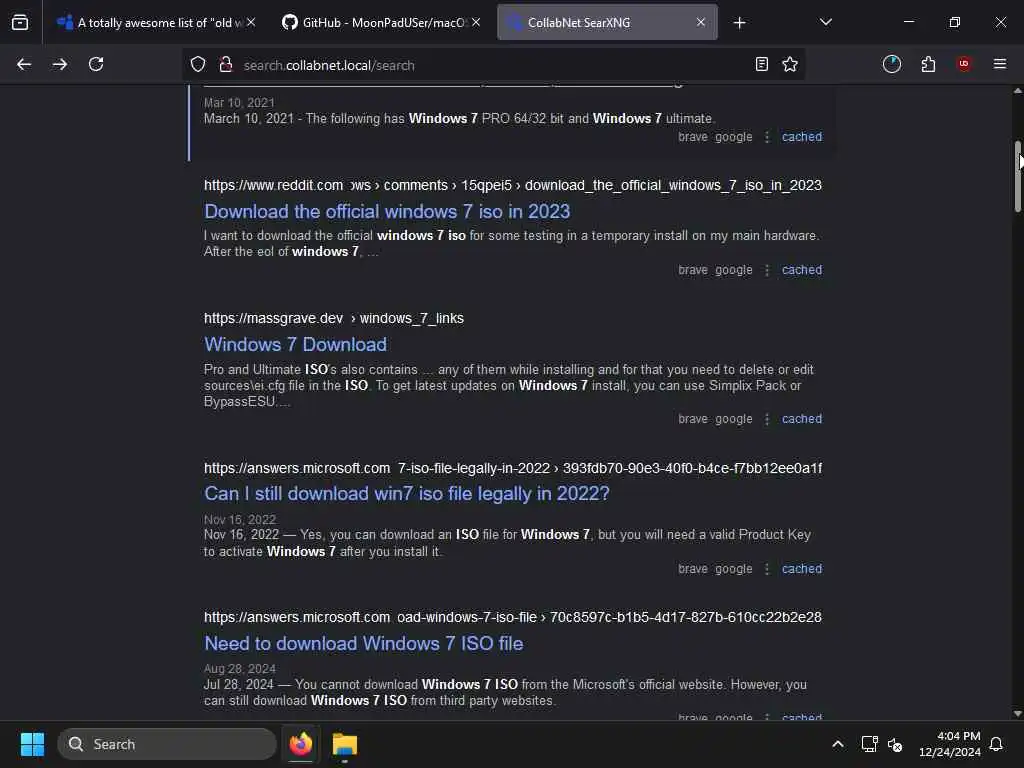
Task: Open Download the official windows 7 iso result
Action: pos(387,212)
